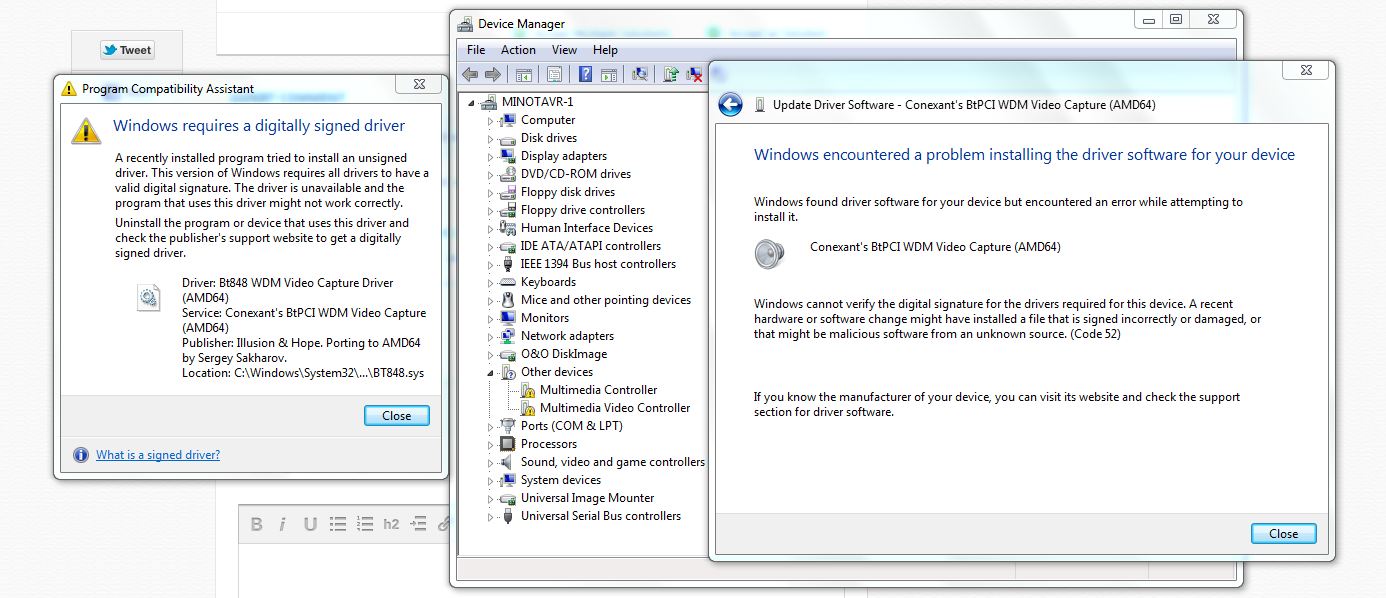Select the Mice and other pointing devices icon
Viewport: 1386px width, 598px height.
pos(507,300)
